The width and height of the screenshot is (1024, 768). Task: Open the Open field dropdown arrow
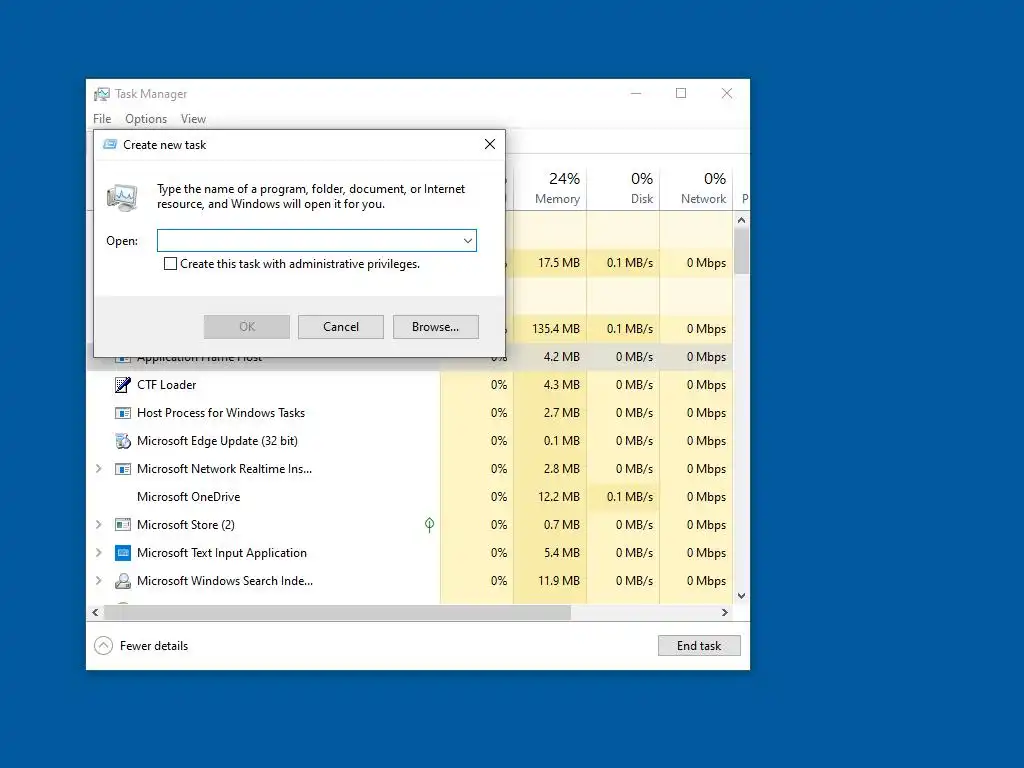(x=468, y=240)
